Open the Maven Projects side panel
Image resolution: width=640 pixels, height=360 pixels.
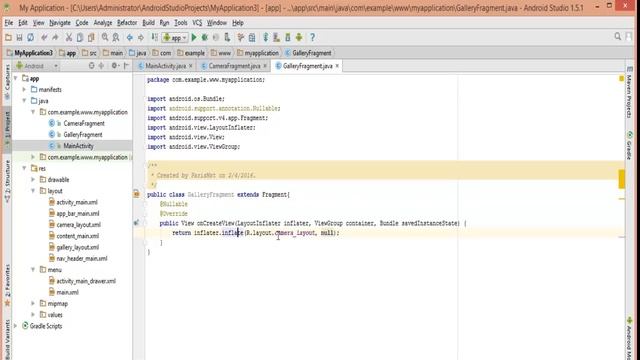click(629, 93)
